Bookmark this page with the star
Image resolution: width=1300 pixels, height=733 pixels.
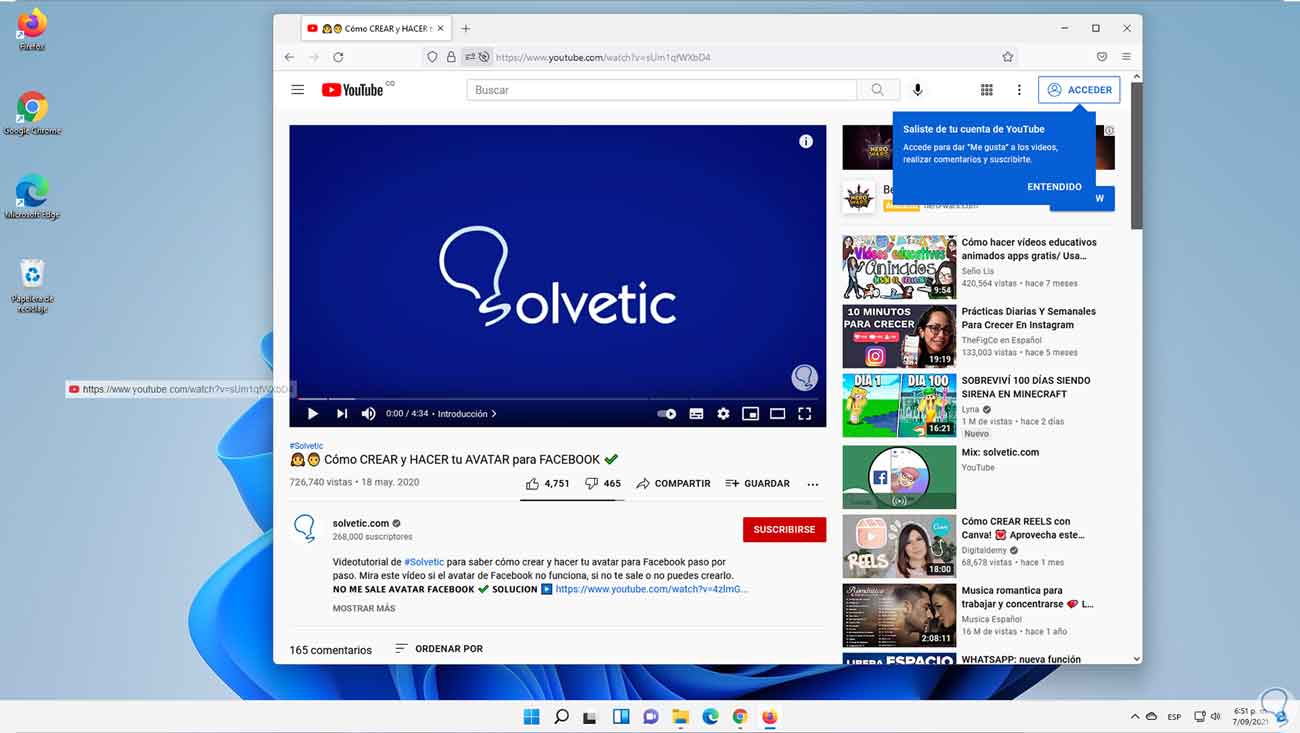1008,57
